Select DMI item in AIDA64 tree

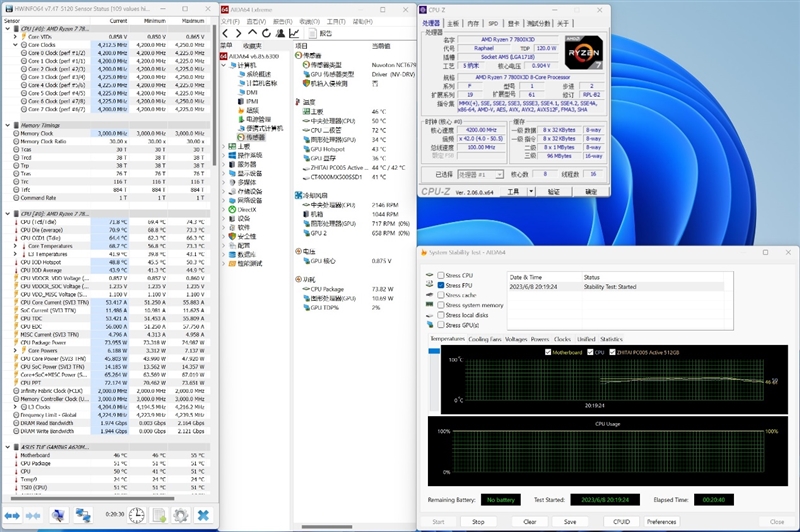click(x=248, y=92)
